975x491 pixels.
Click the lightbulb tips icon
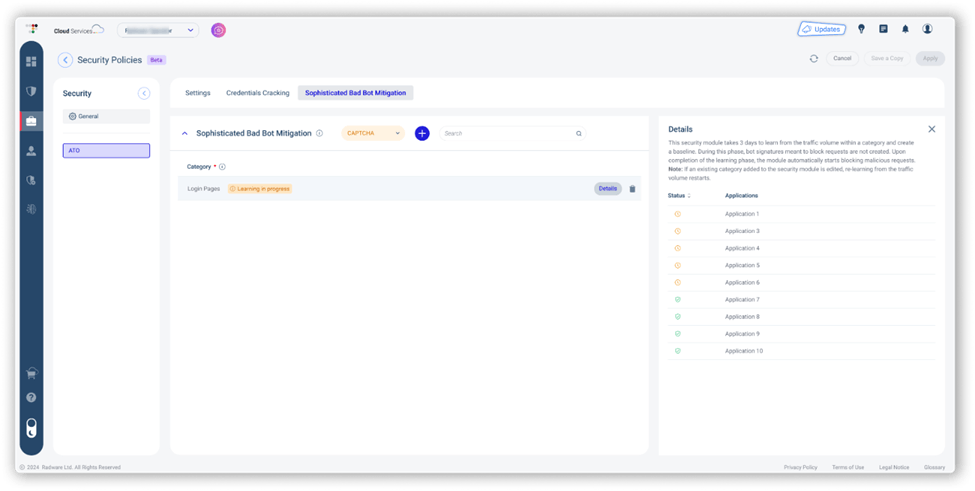coord(861,29)
